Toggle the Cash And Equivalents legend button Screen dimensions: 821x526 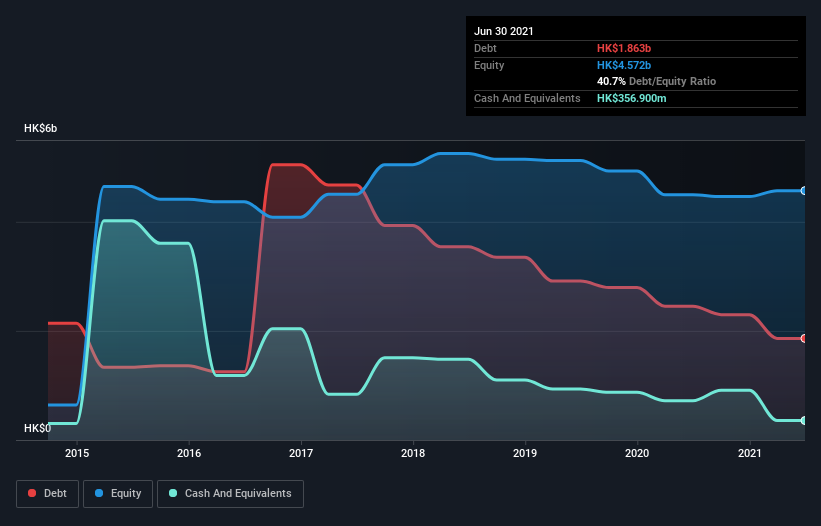coord(230,494)
